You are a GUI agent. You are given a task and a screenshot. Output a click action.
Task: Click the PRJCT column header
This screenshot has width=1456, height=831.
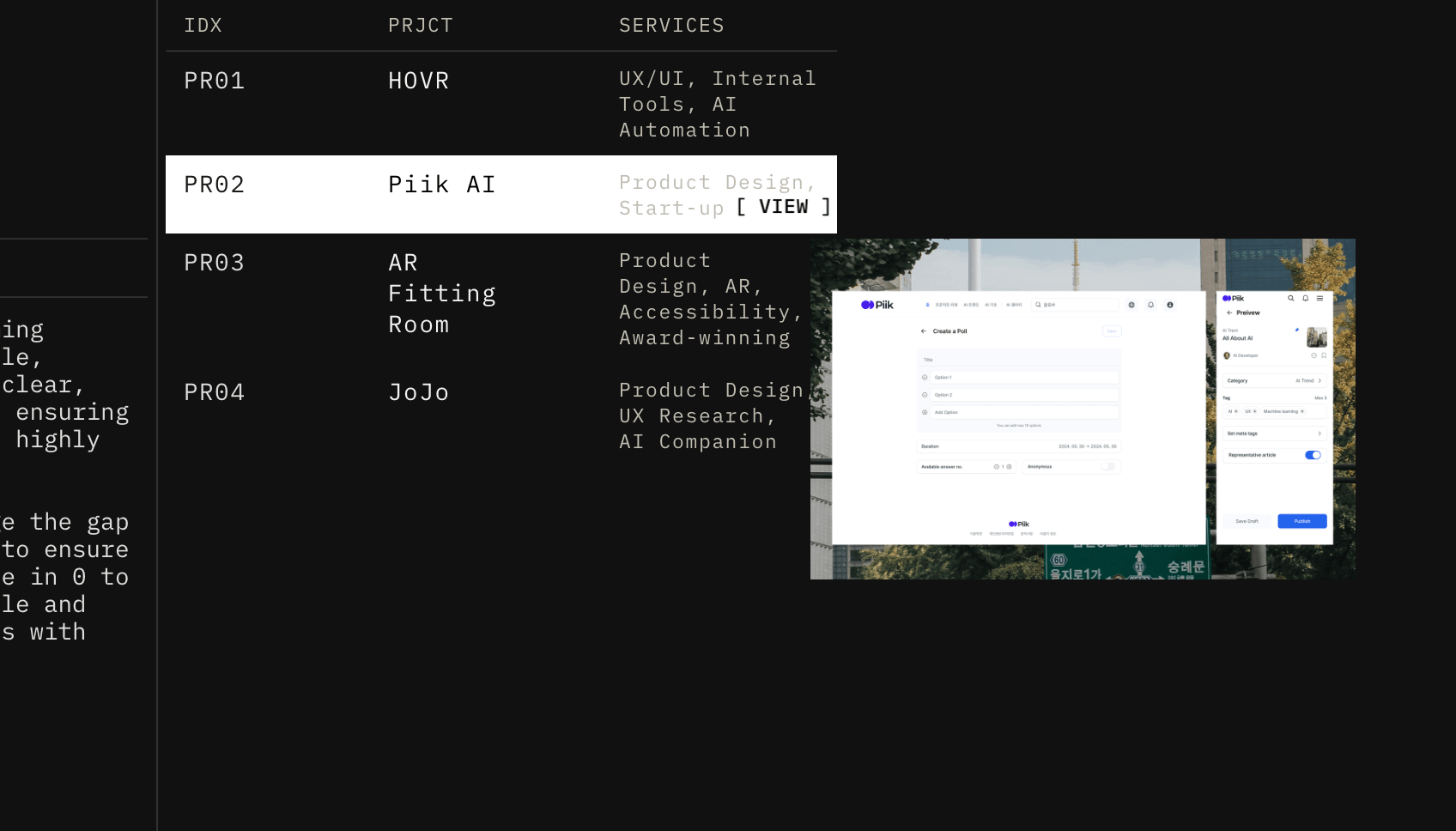tap(421, 26)
